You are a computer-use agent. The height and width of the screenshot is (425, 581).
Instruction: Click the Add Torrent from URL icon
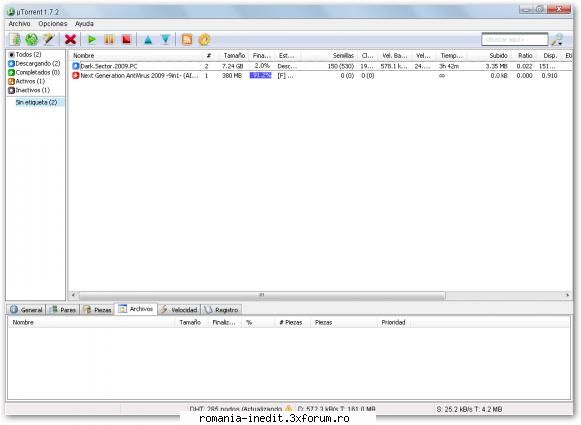[x=31, y=39]
